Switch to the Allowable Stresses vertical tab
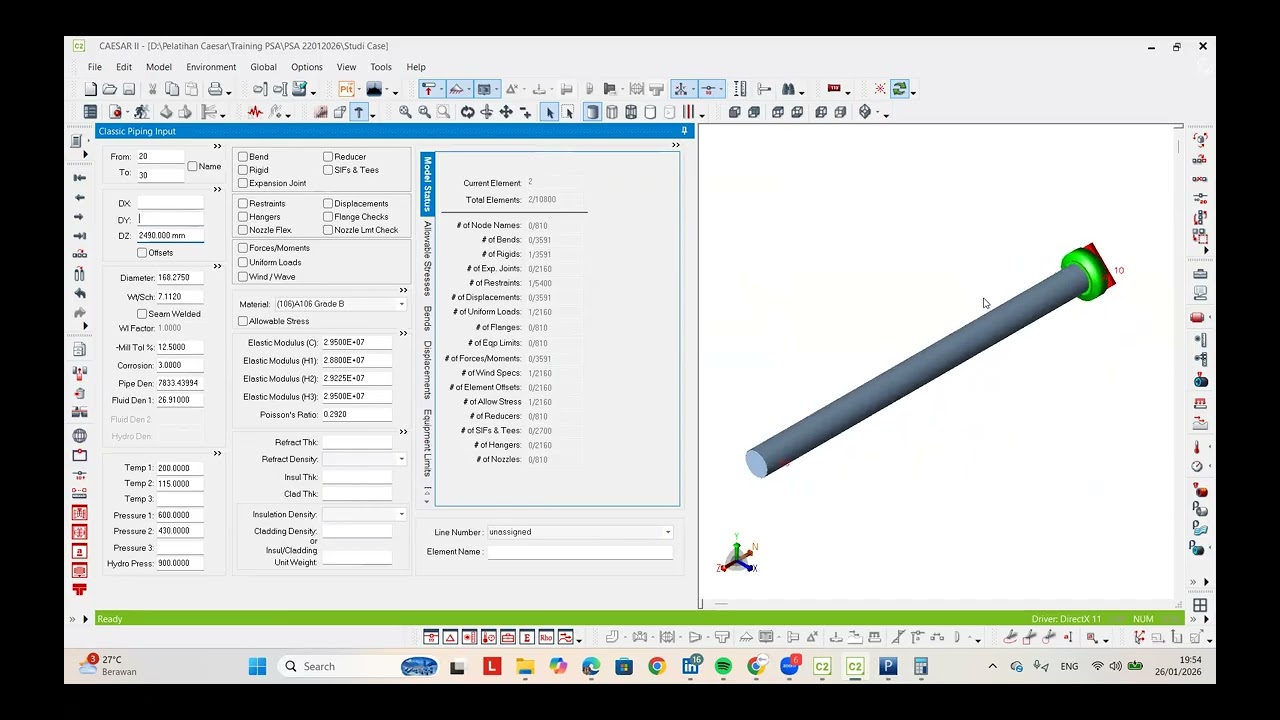This screenshot has height=720, width=1280. pyautogui.click(x=427, y=258)
